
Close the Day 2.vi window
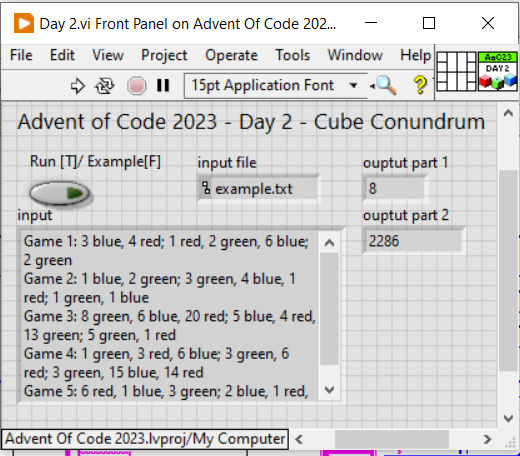488,23
